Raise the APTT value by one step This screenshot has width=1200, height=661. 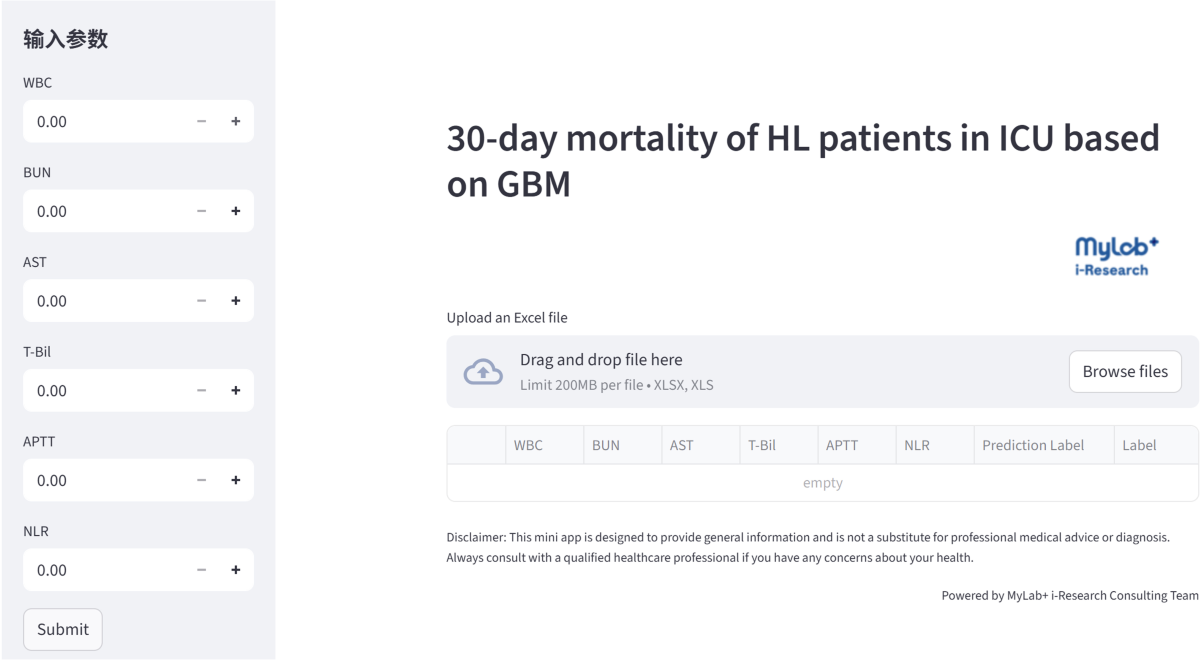pyautogui.click(x=236, y=481)
